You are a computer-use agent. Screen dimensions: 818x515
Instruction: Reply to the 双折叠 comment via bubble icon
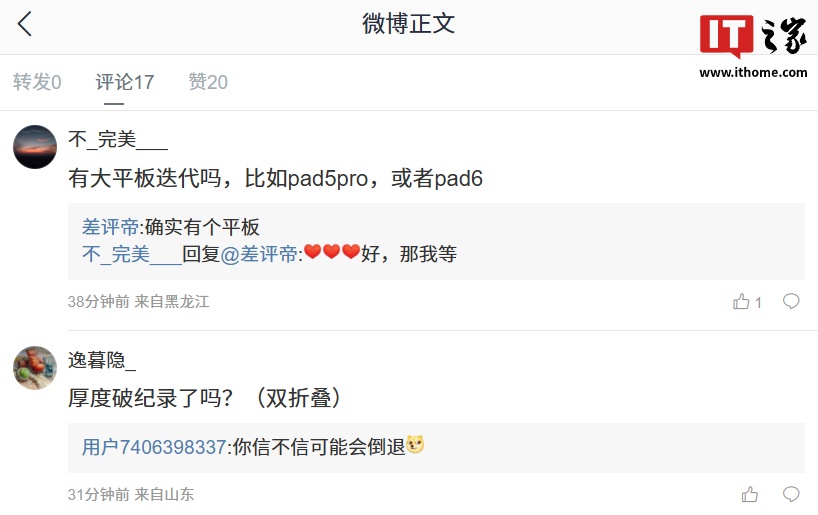791,494
